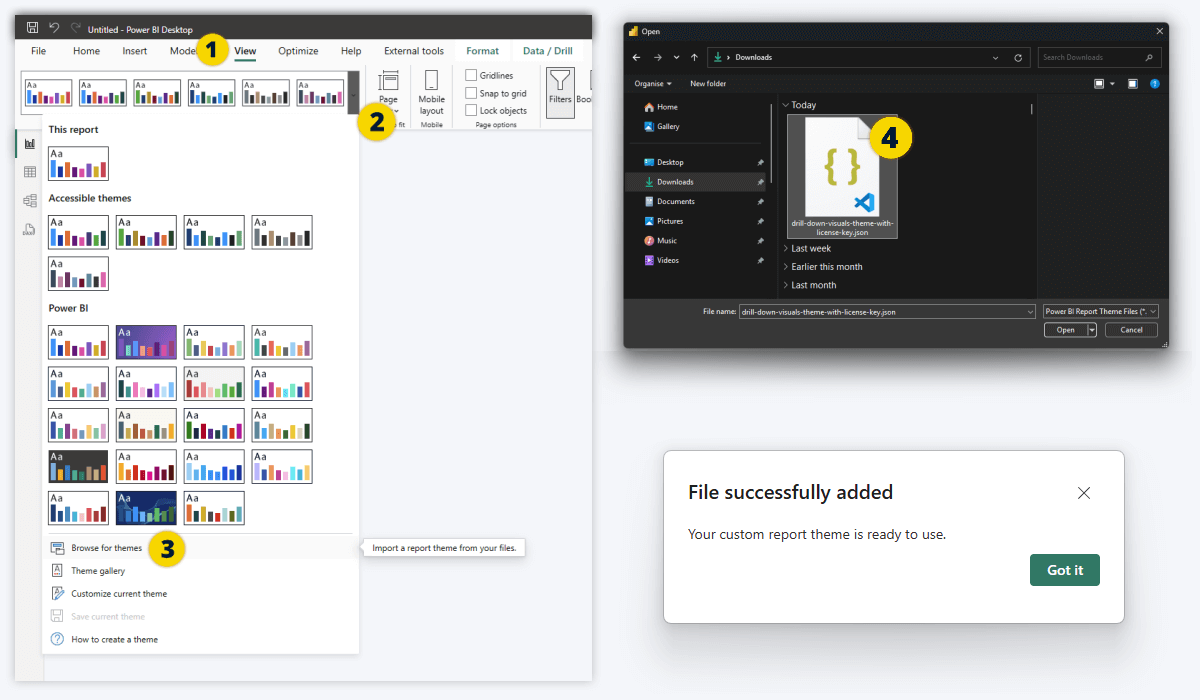Click Cancel in the Open dialog
Viewport: 1200px width, 700px height.
[1131, 330]
